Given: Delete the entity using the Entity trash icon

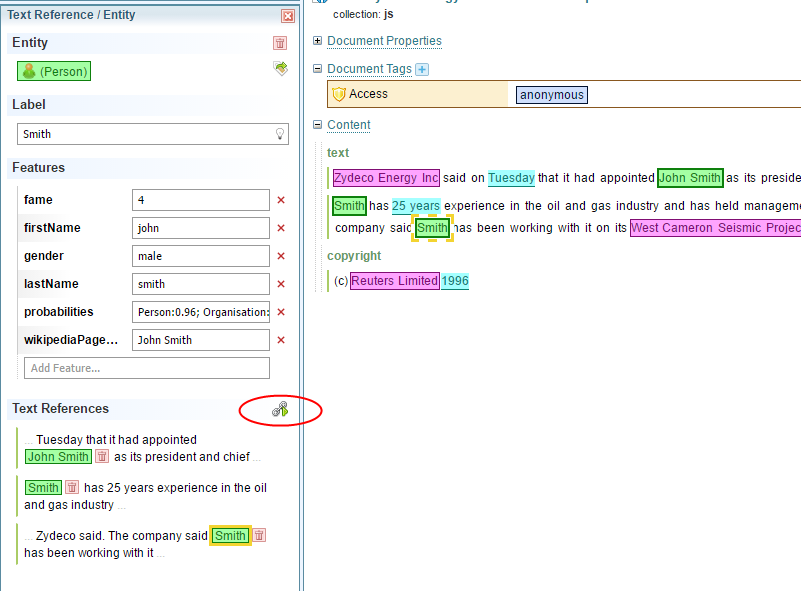Looking at the screenshot, I should [280, 43].
